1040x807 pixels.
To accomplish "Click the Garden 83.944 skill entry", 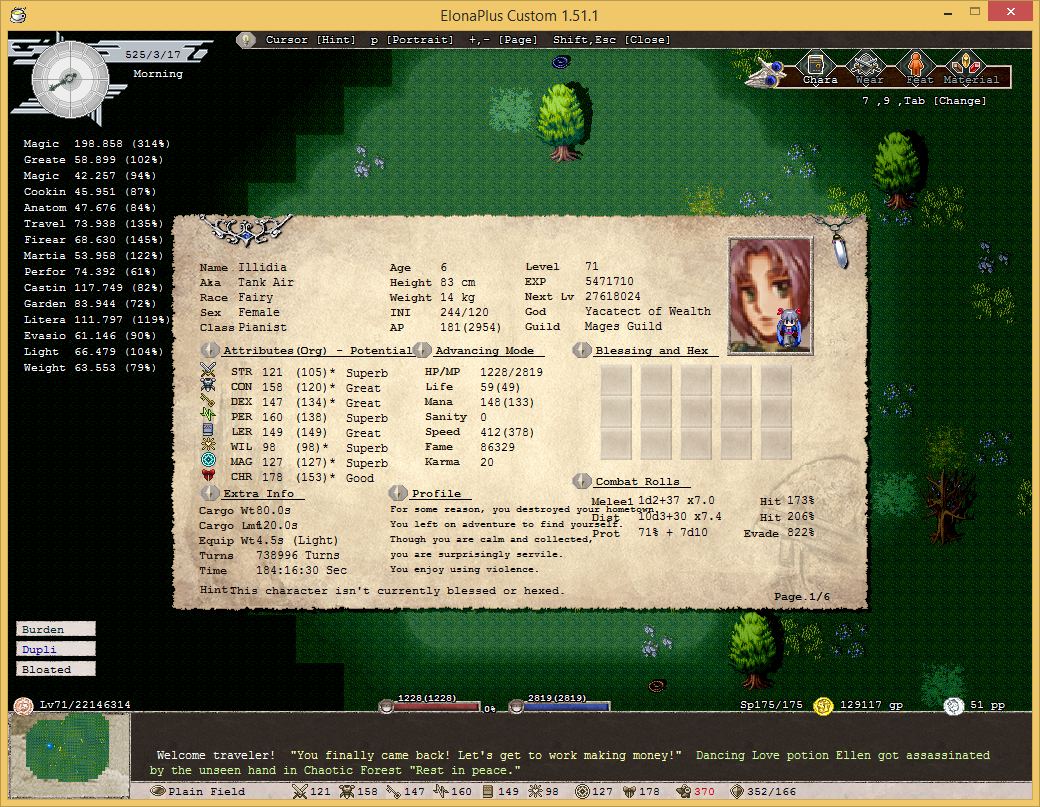I will point(90,304).
